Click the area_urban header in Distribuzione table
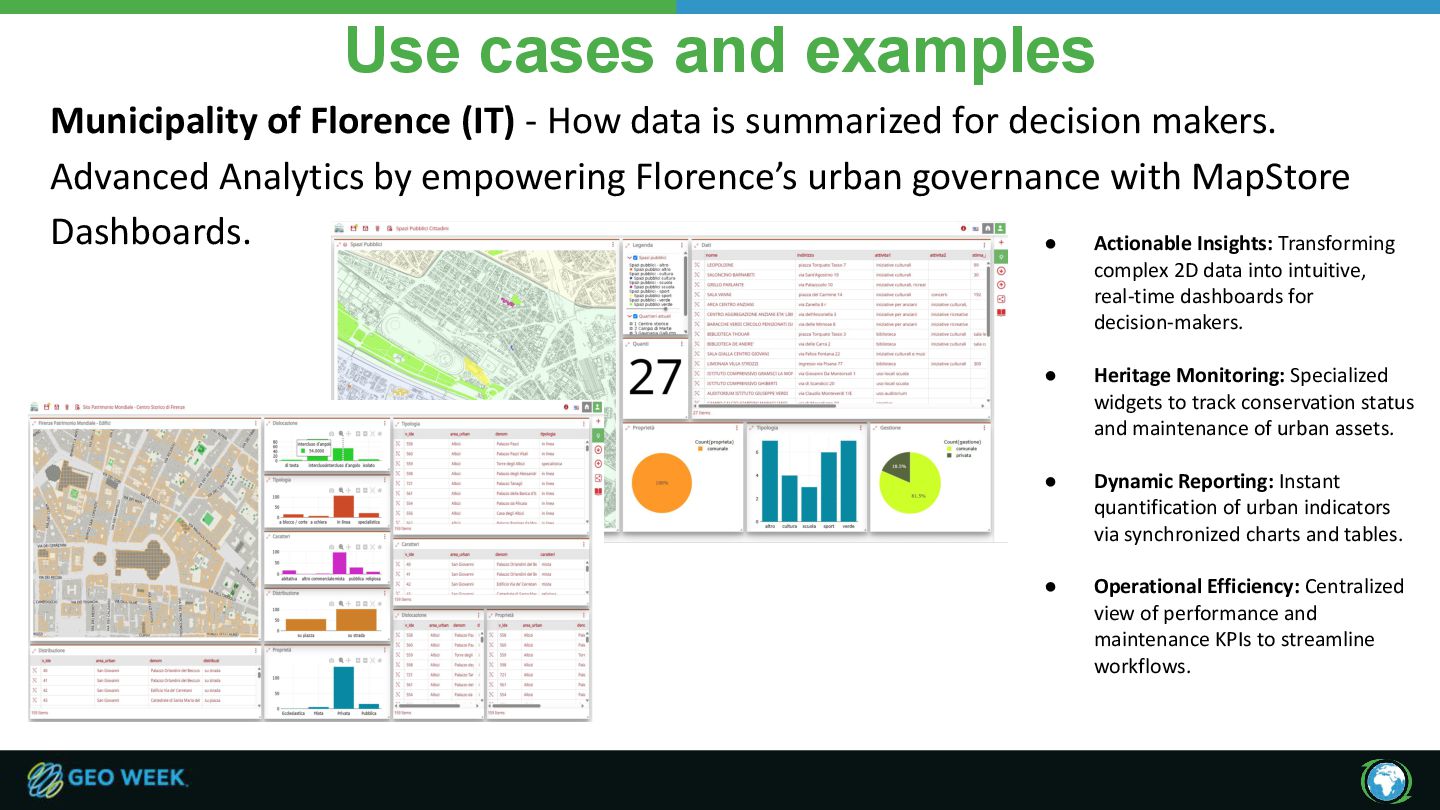1440x810 pixels. point(106,661)
